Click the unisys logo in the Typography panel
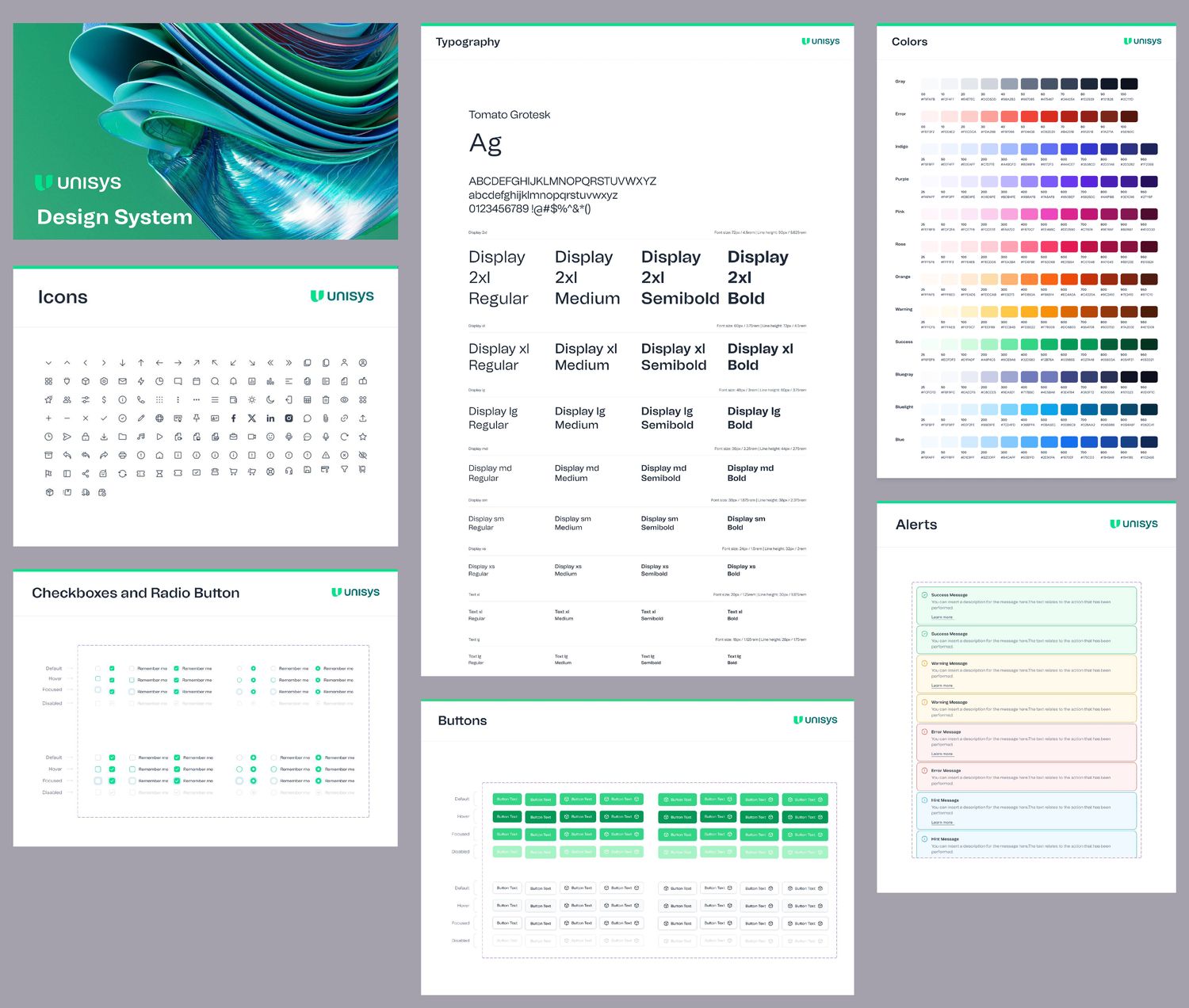Viewport: 1189px width, 1008px height. pyautogui.click(x=820, y=41)
